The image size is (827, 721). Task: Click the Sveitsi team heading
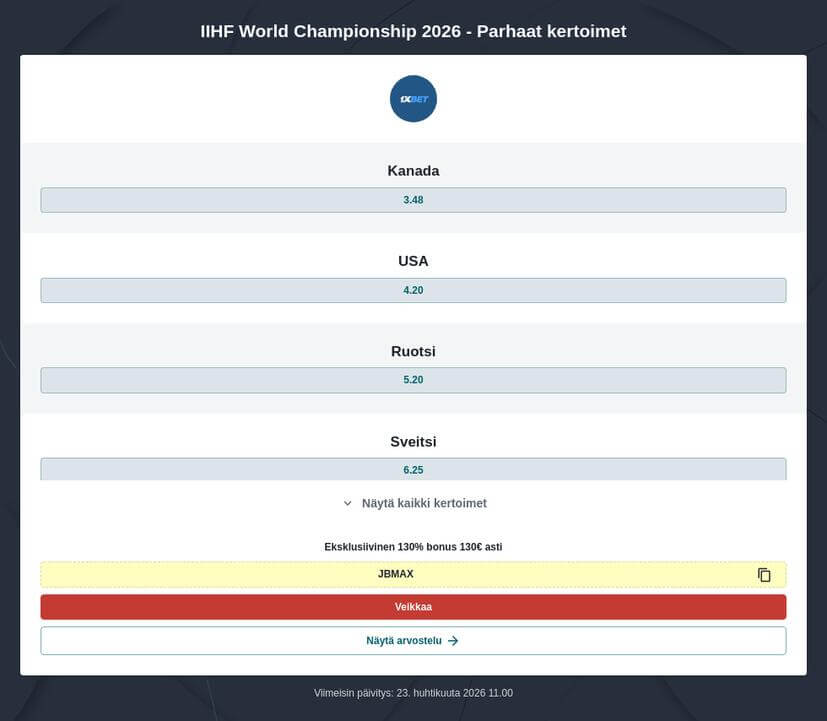[413, 442]
